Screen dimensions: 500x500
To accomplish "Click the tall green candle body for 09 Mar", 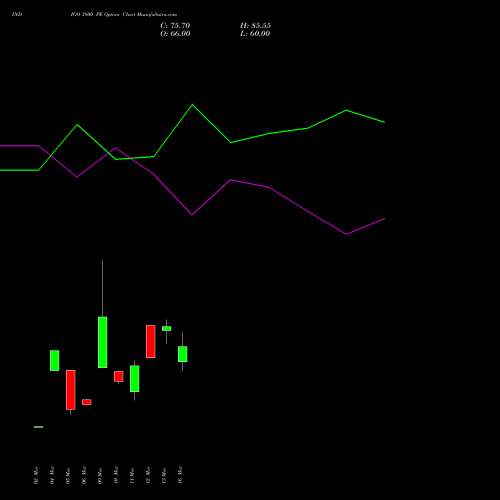I will 103,342.
